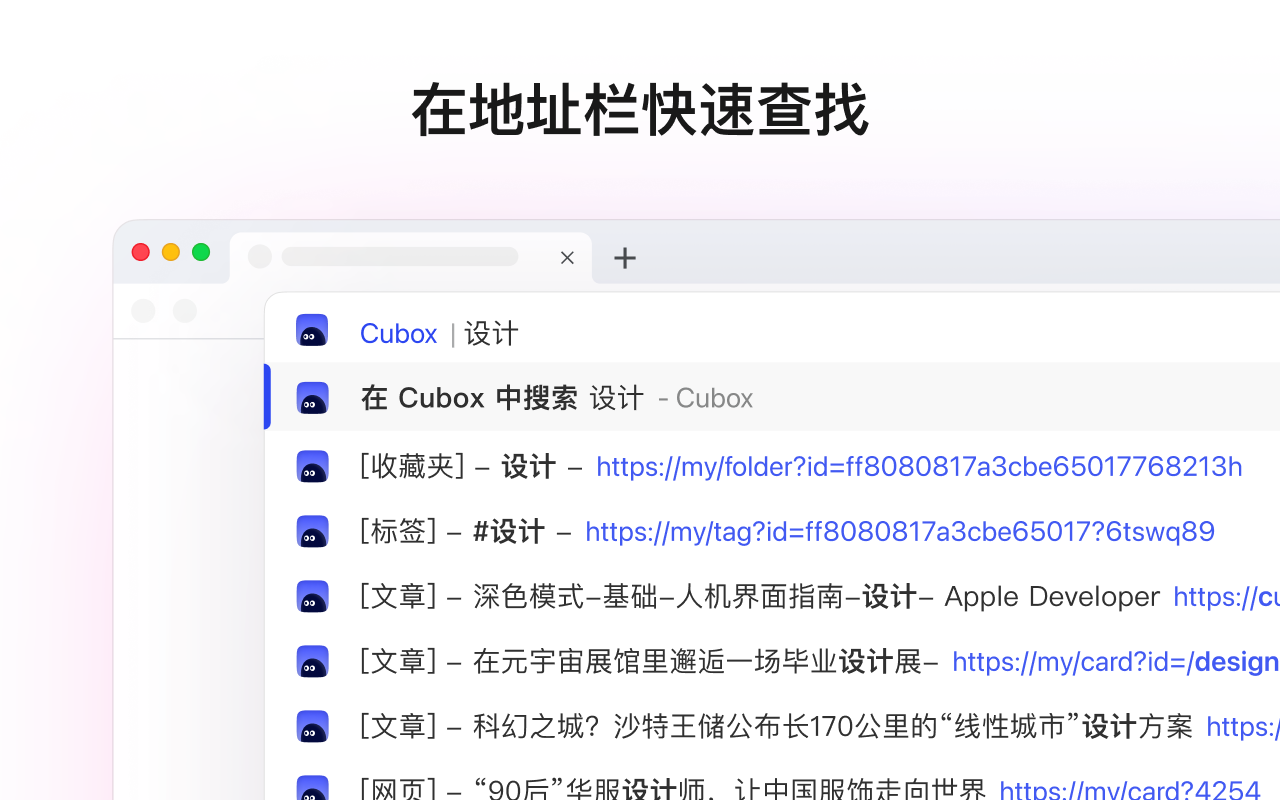Click the Cubox icon beside the top suggestion
This screenshot has height=800, width=1280.
[313, 330]
